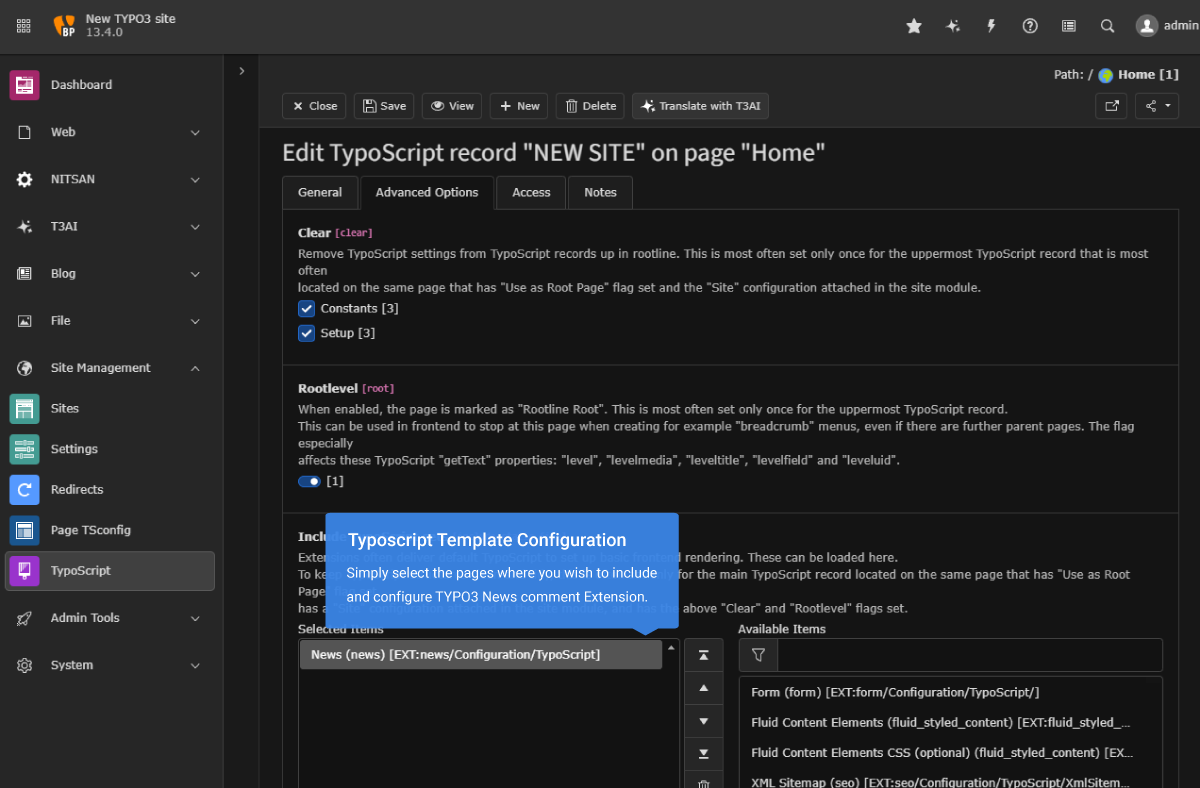Move News item to top with topmost arrow

click(704, 654)
